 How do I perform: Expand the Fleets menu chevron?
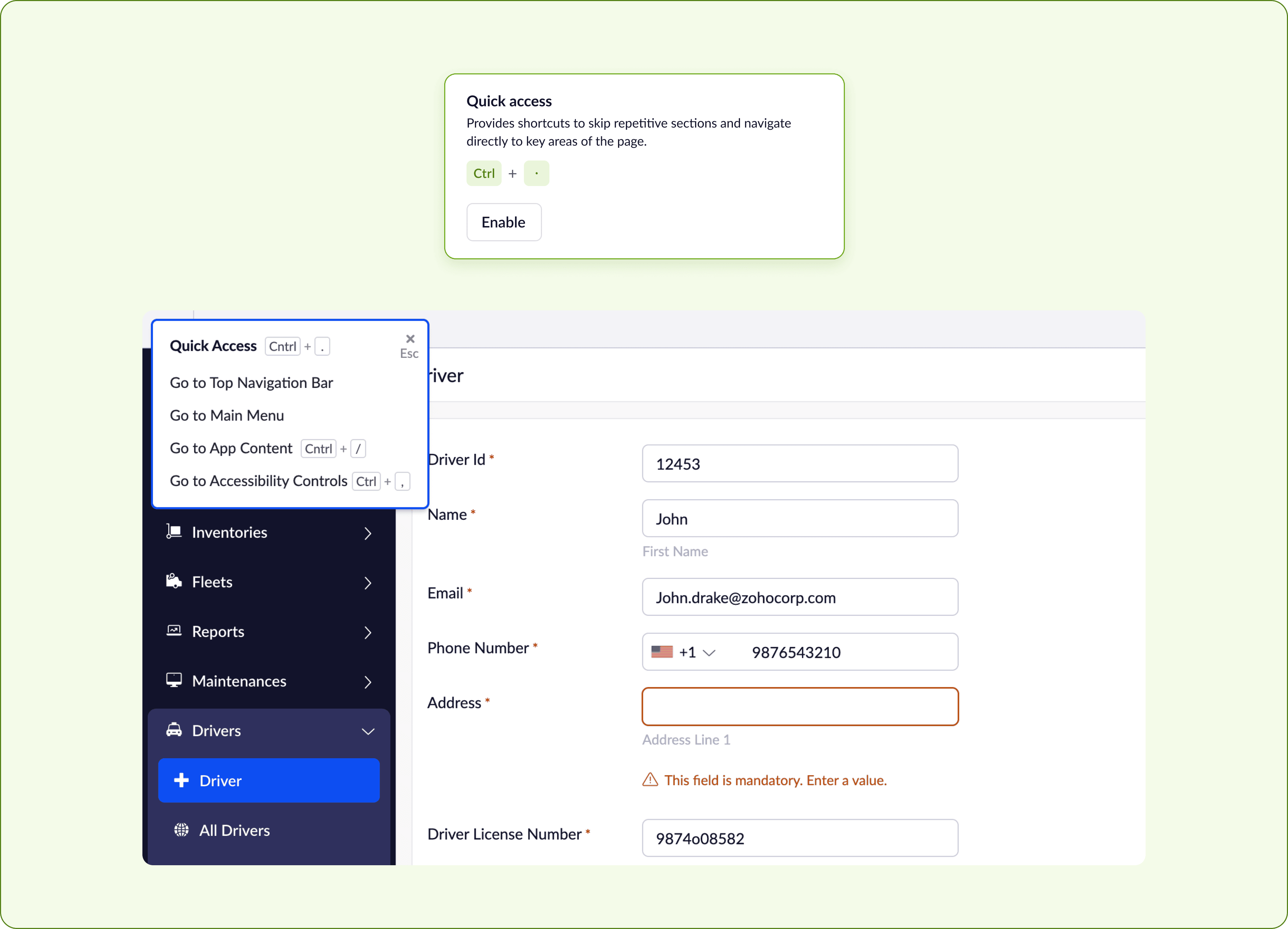point(368,582)
